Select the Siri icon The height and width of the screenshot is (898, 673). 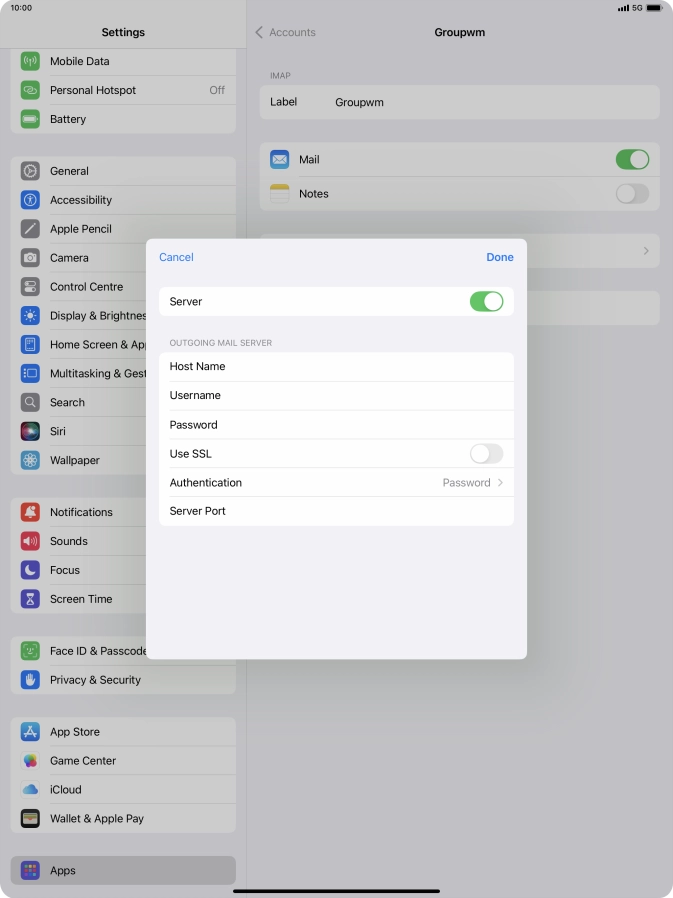coord(30,432)
